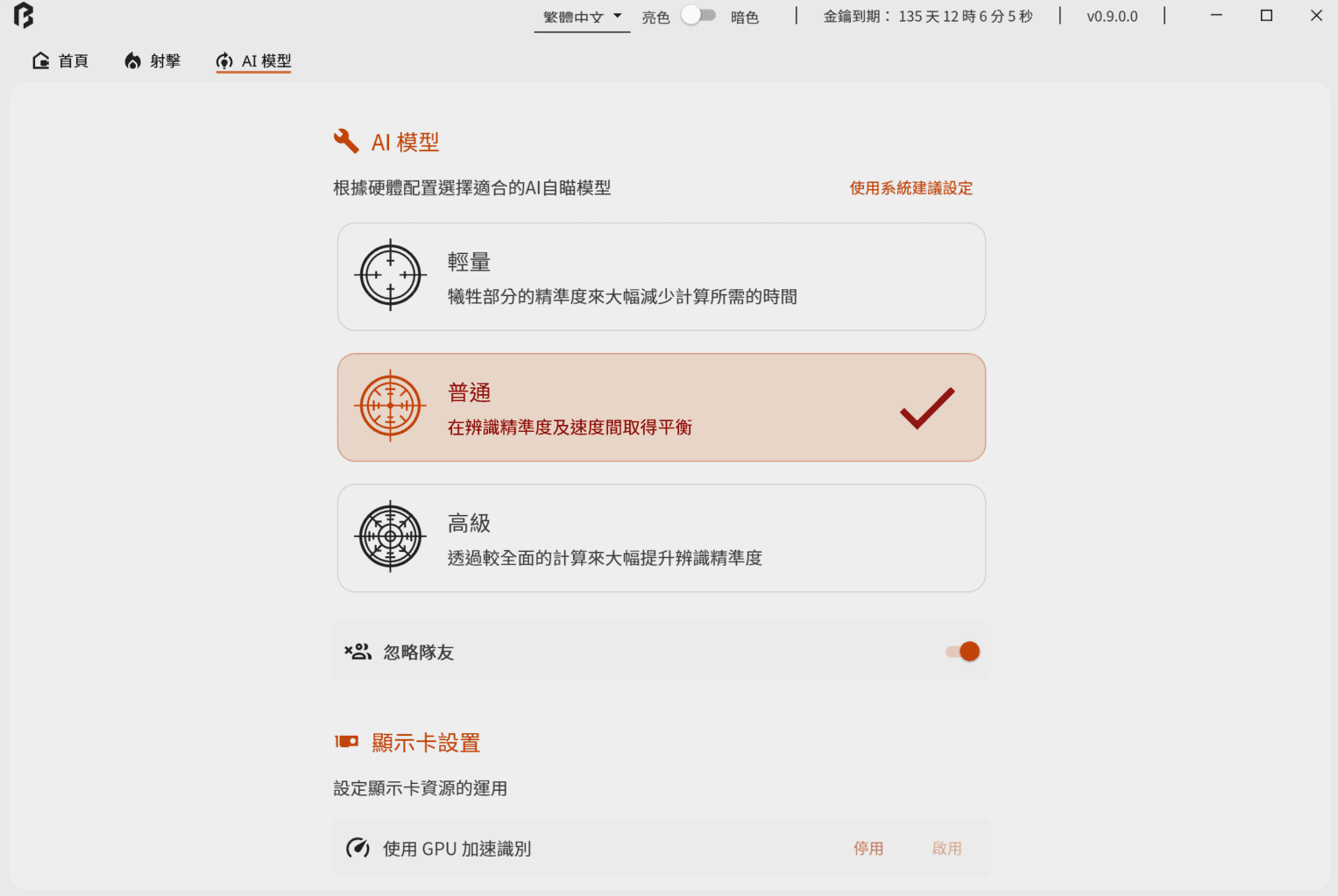Switch to the 射擊 tab
1338x896 pixels.
coord(152,60)
